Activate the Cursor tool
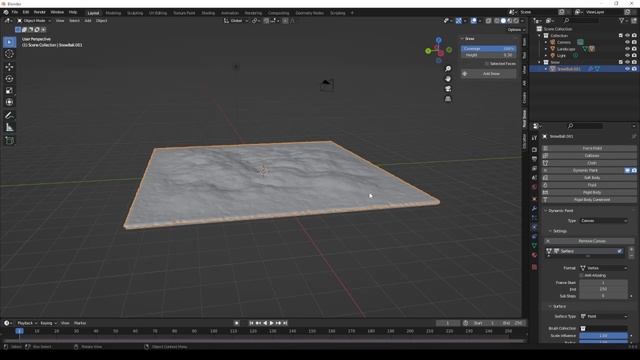 [x=9, y=54]
